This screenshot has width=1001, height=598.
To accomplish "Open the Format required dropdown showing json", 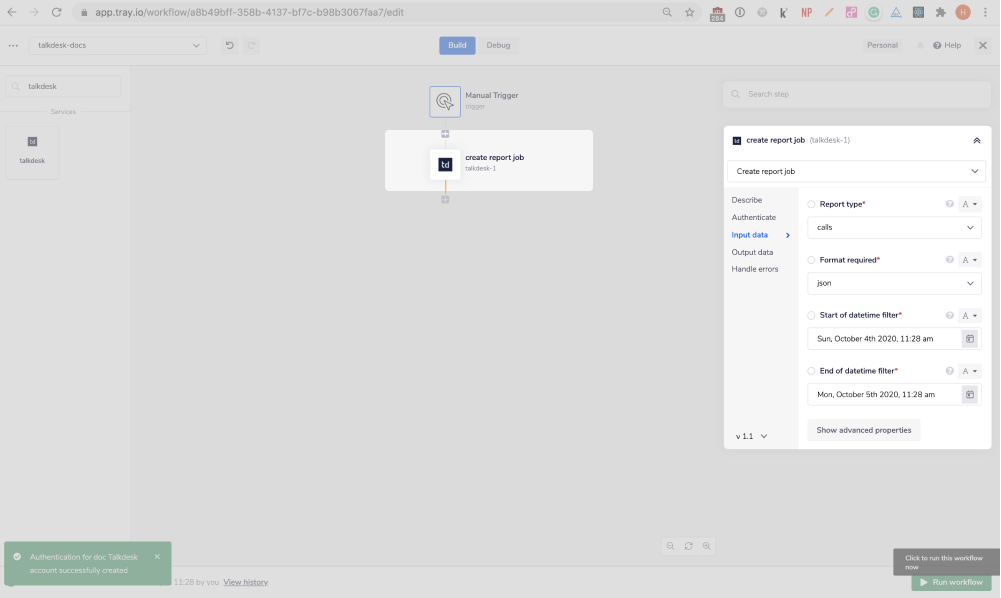I will (x=893, y=283).
